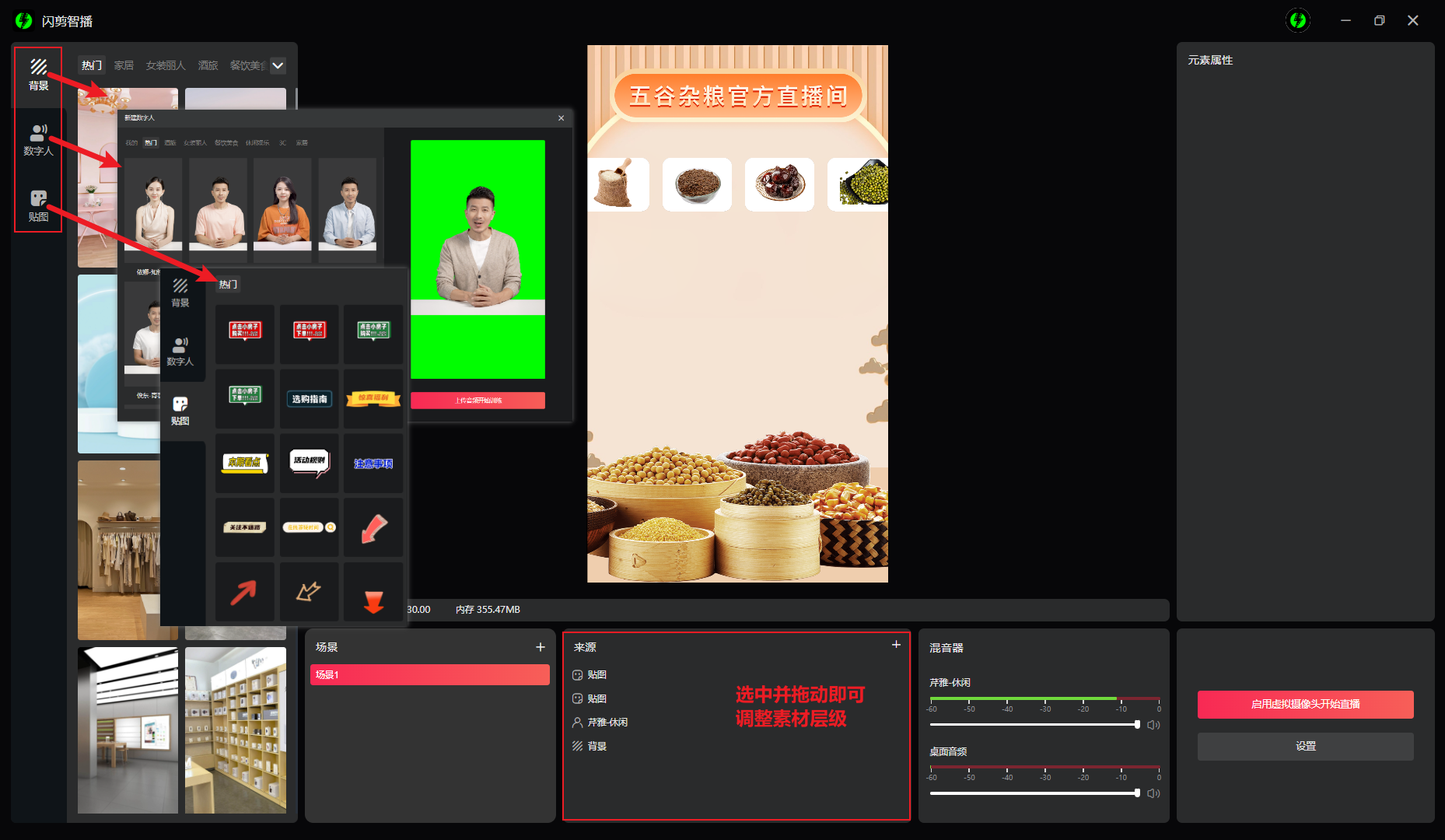
Task: Expand the background category dropdown arrow
Action: tap(278, 65)
